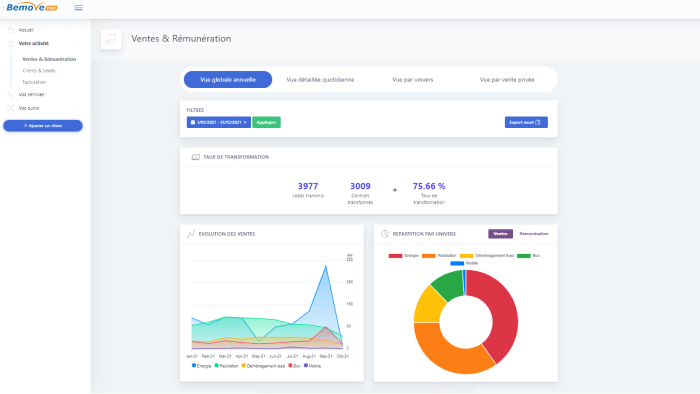Collapse the Votre activité section chevron
700x394 pixels.
[77, 43]
